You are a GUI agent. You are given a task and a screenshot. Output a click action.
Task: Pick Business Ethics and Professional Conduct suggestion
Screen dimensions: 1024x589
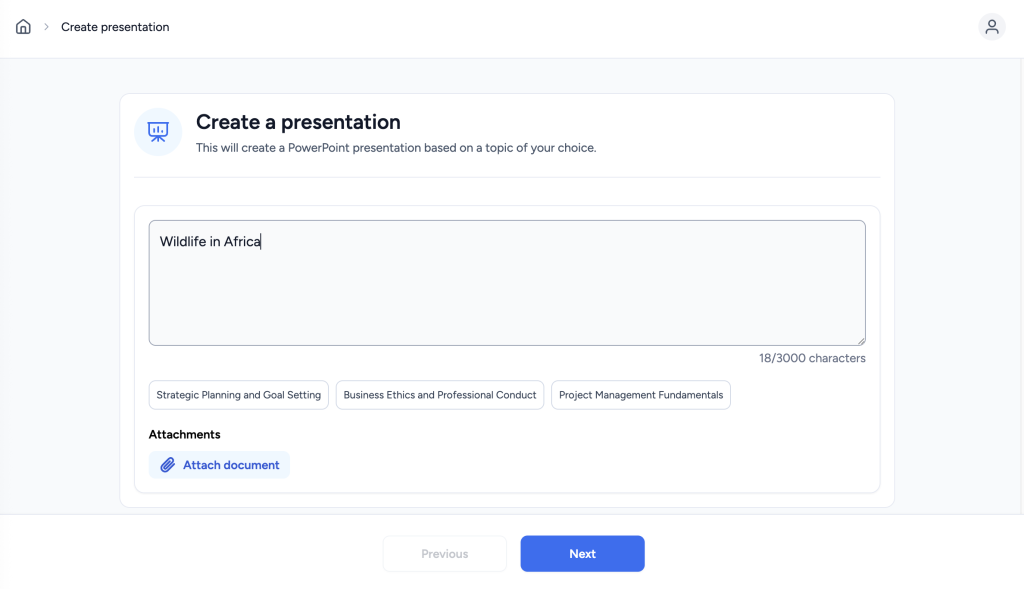(x=440, y=395)
